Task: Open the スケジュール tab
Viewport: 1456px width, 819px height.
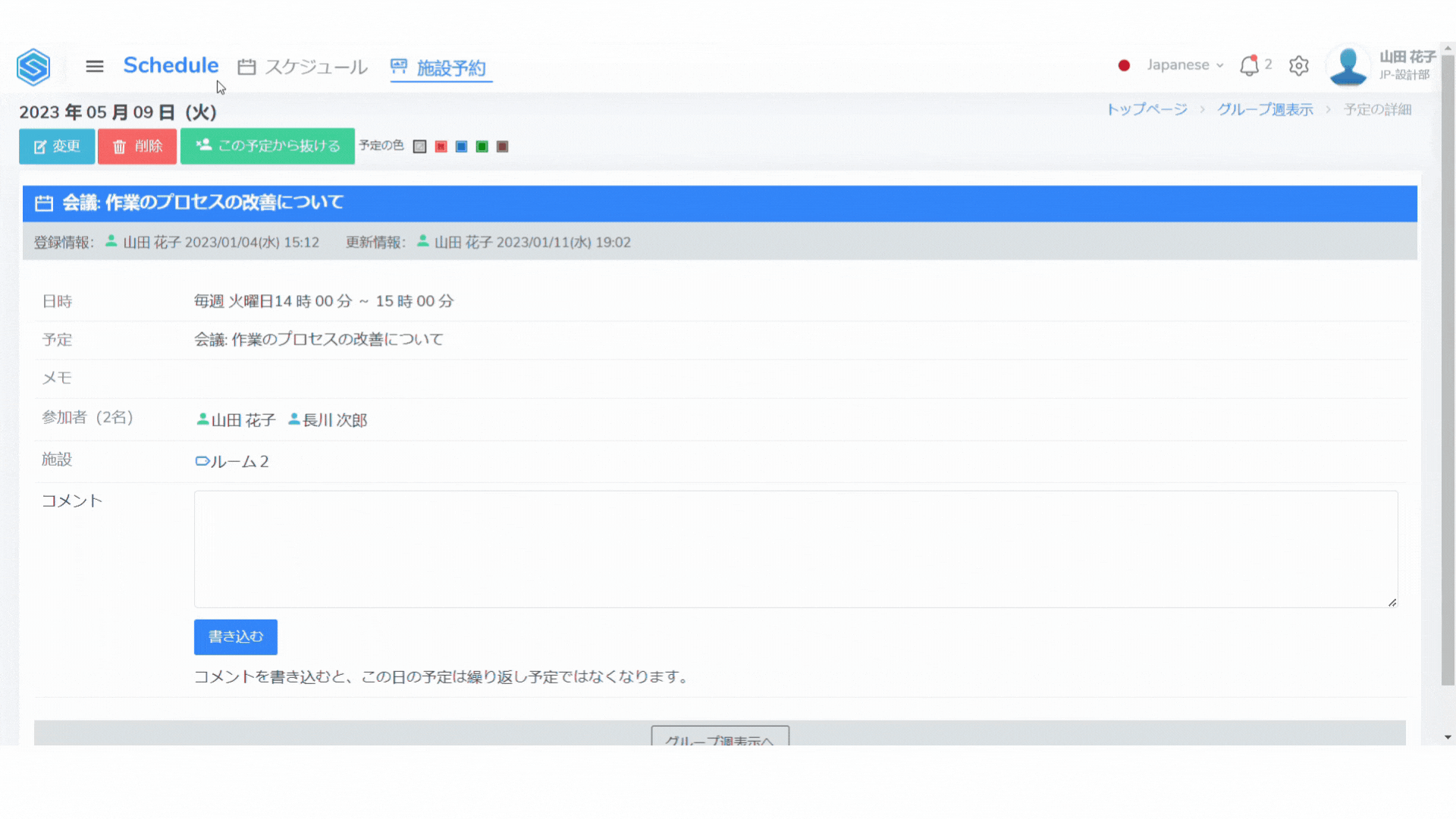Action: (303, 67)
